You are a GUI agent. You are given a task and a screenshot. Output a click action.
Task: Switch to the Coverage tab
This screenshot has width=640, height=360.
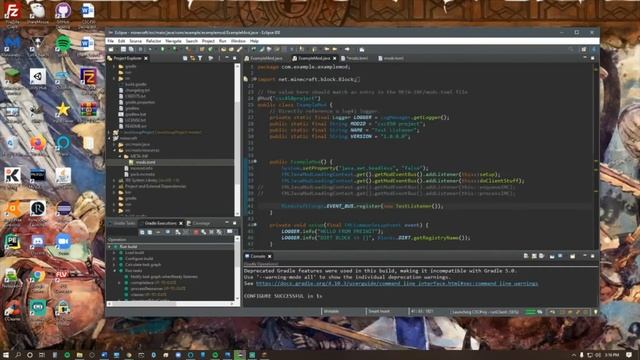[199, 223]
